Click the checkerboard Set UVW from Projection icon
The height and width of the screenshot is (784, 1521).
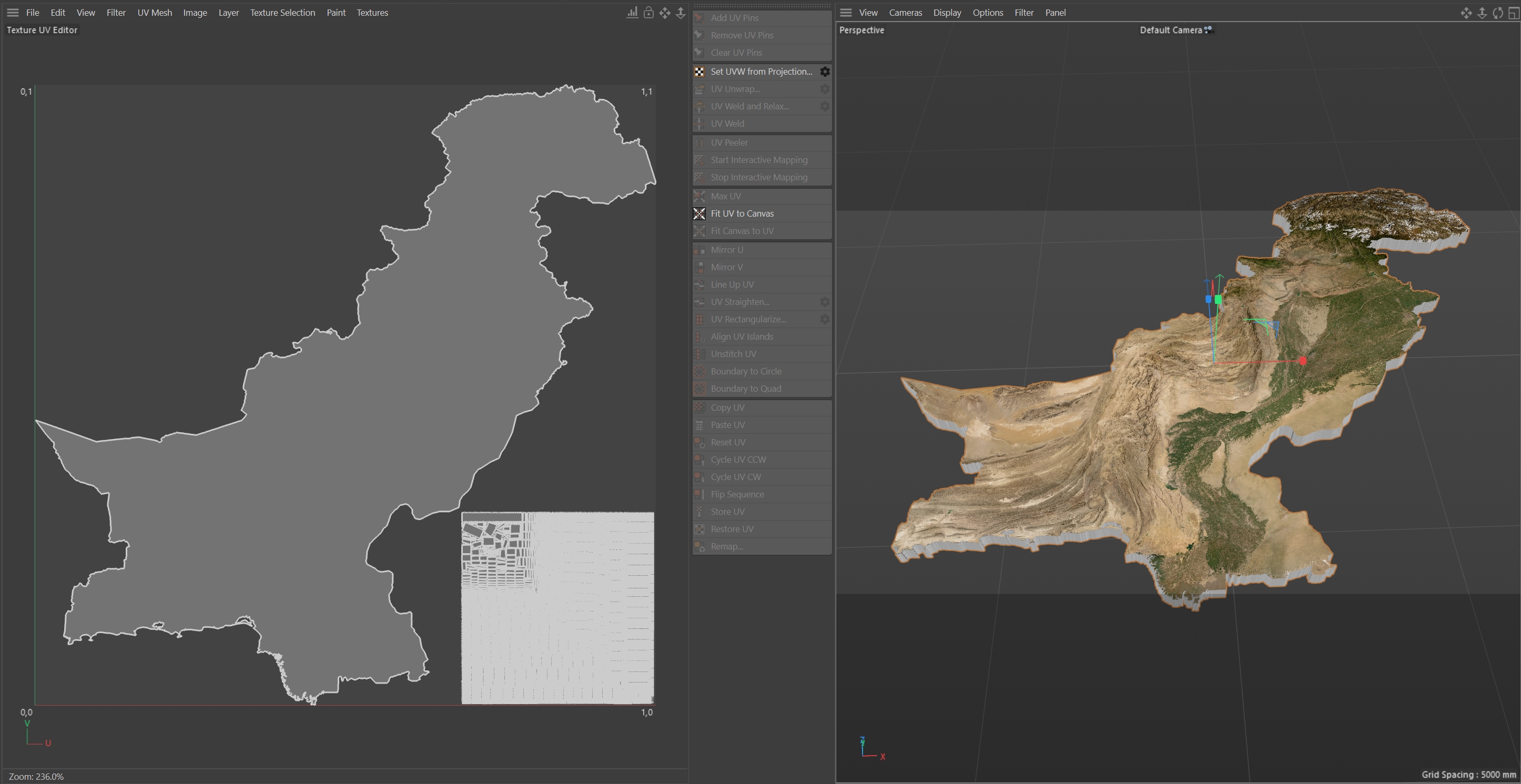[699, 72]
